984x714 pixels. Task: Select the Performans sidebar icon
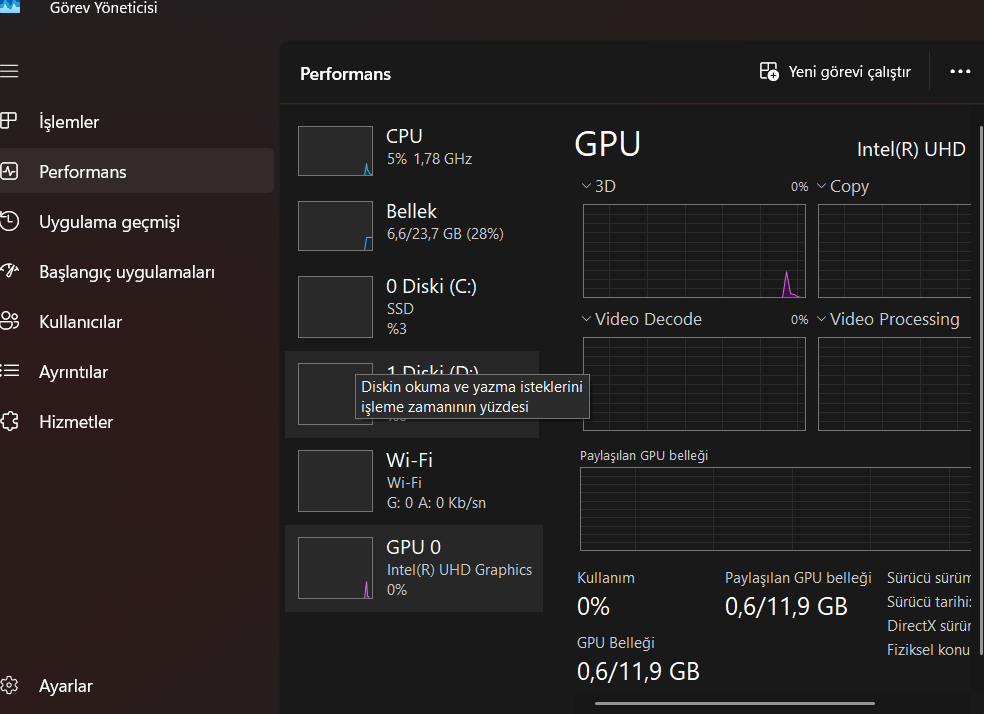[9, 172]
